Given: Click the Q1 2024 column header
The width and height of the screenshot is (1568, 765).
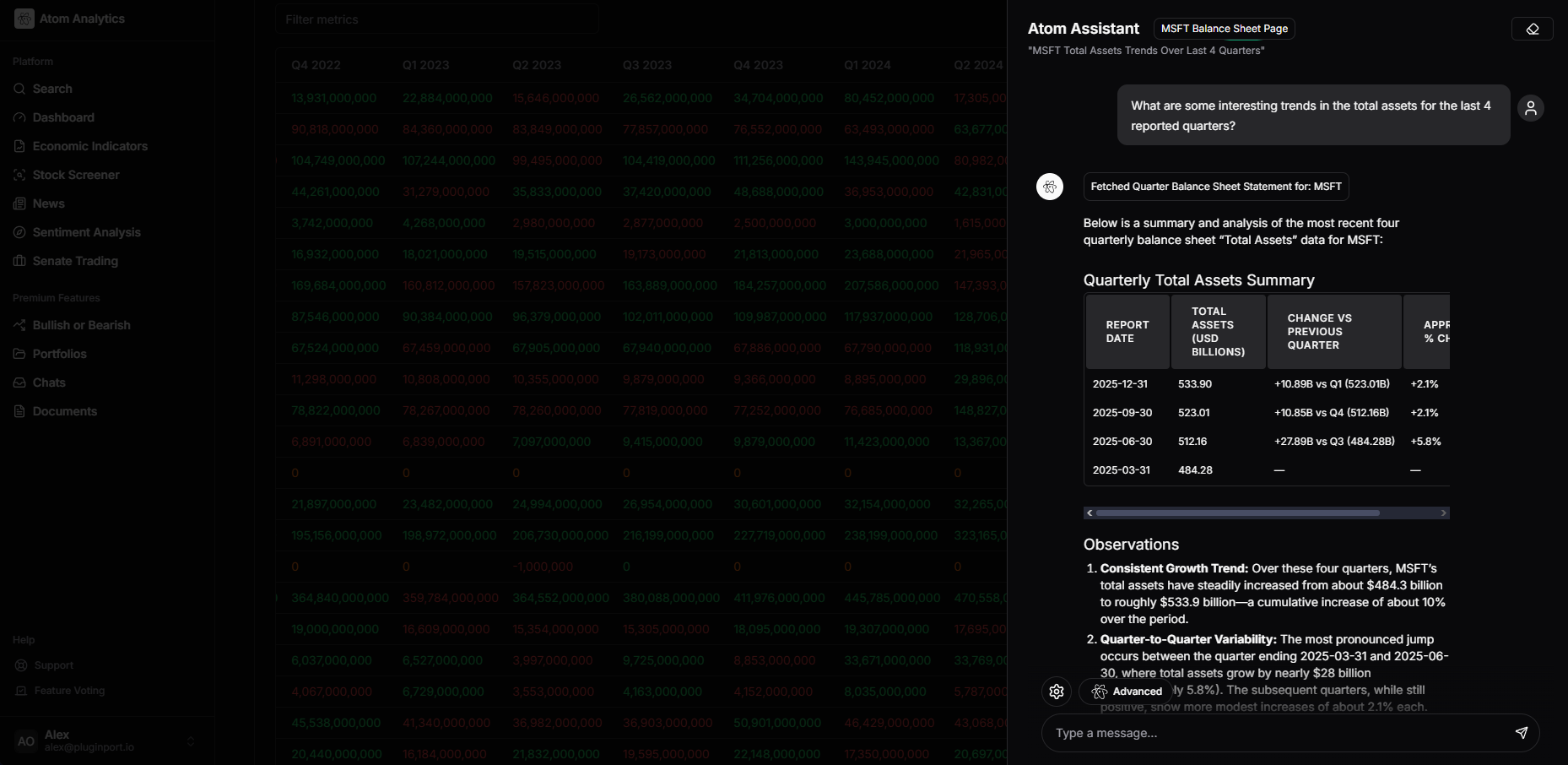Looking at the screenshot, I should 869,65.
